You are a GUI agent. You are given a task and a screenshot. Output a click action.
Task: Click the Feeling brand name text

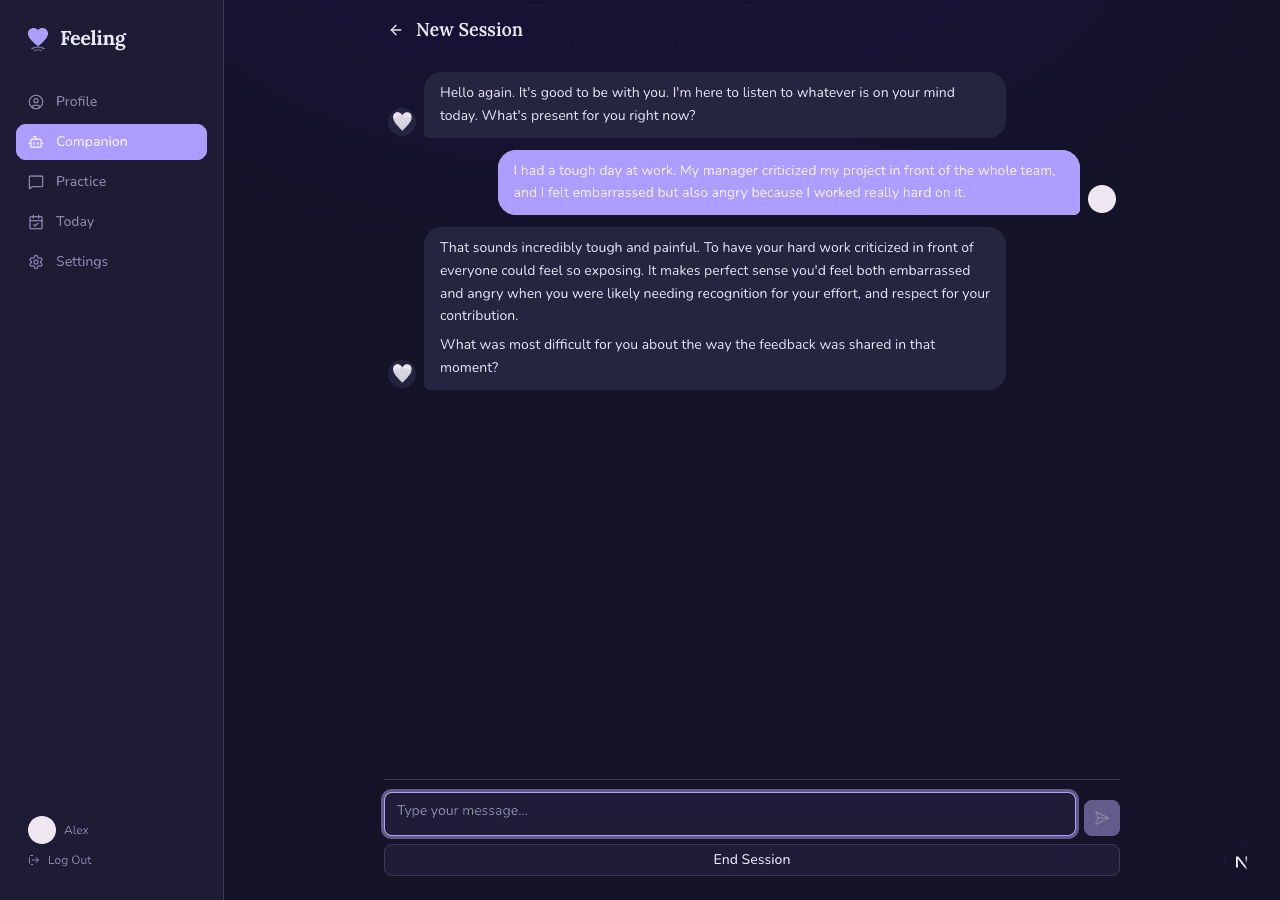93,39
